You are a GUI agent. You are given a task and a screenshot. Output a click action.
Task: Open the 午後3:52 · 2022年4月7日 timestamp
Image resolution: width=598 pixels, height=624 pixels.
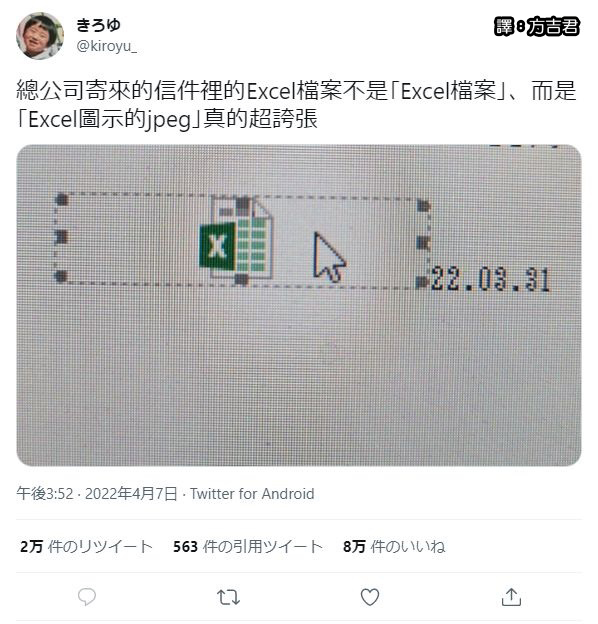[x=97, y=494]
